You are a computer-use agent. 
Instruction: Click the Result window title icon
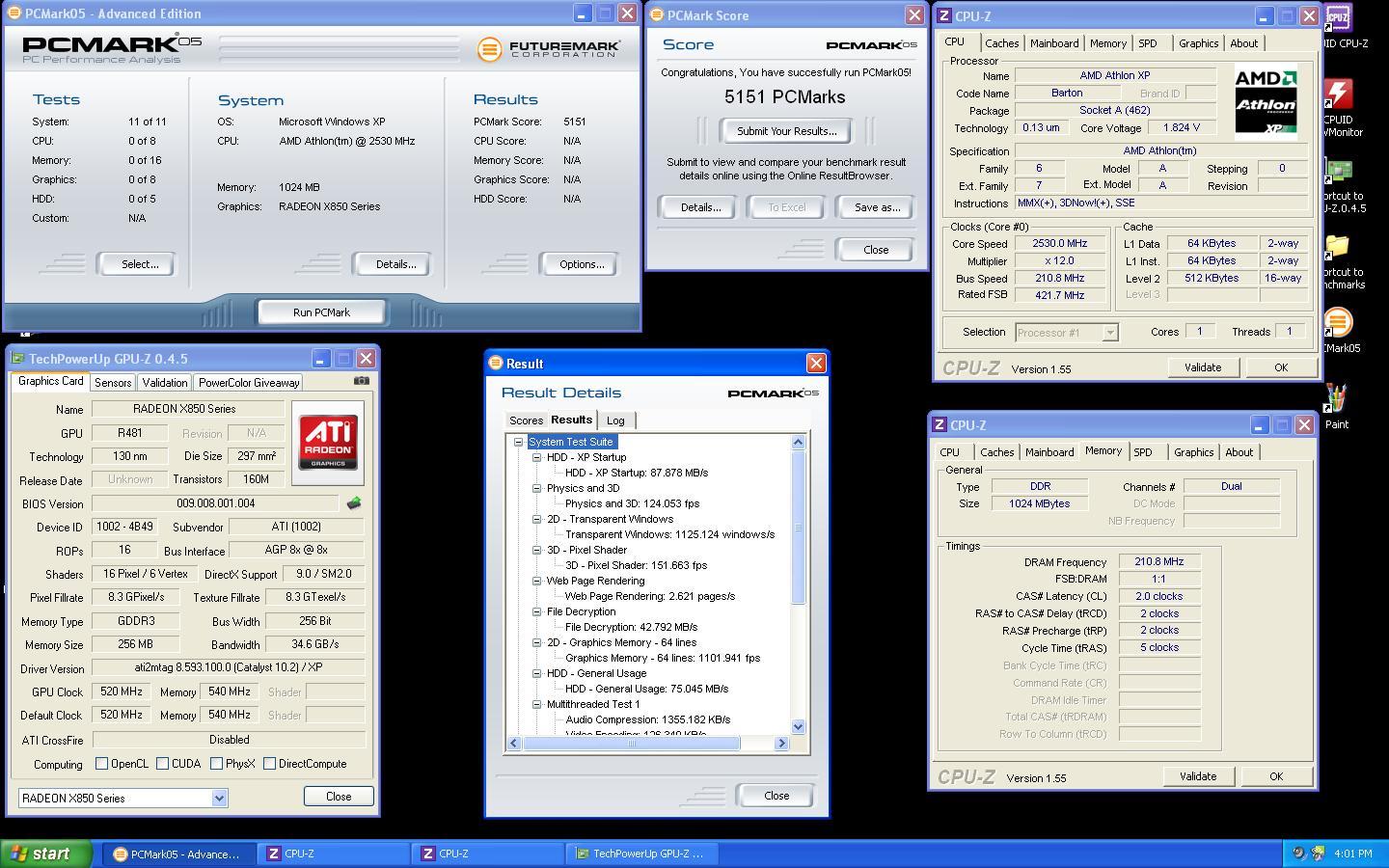496,364
